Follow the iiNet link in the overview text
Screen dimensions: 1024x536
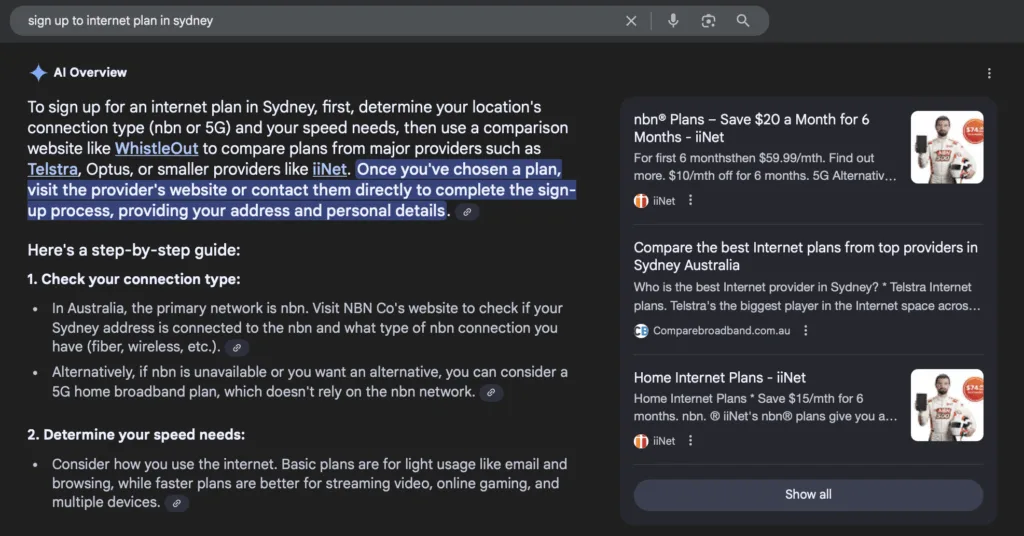tap(329, 169)
